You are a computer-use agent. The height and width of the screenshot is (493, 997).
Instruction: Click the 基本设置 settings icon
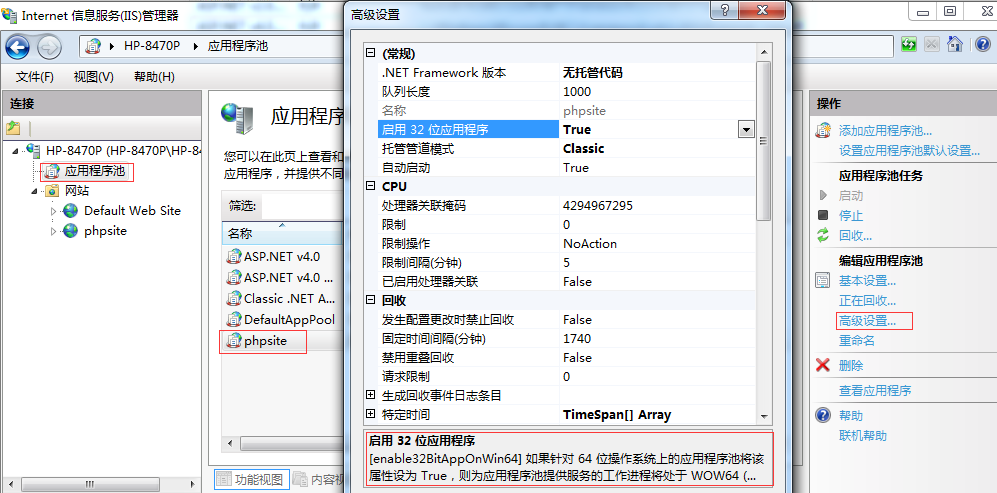[x=823, y=281]
